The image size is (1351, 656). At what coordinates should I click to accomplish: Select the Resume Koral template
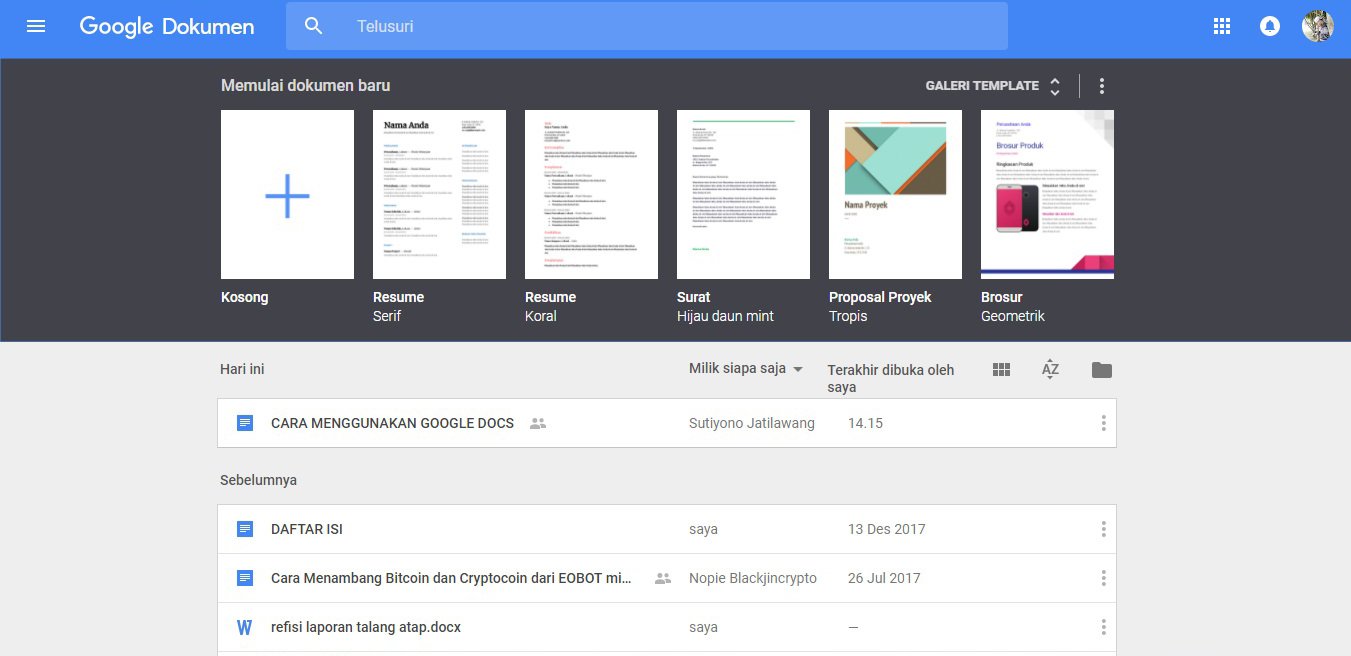tap(591, 194)
